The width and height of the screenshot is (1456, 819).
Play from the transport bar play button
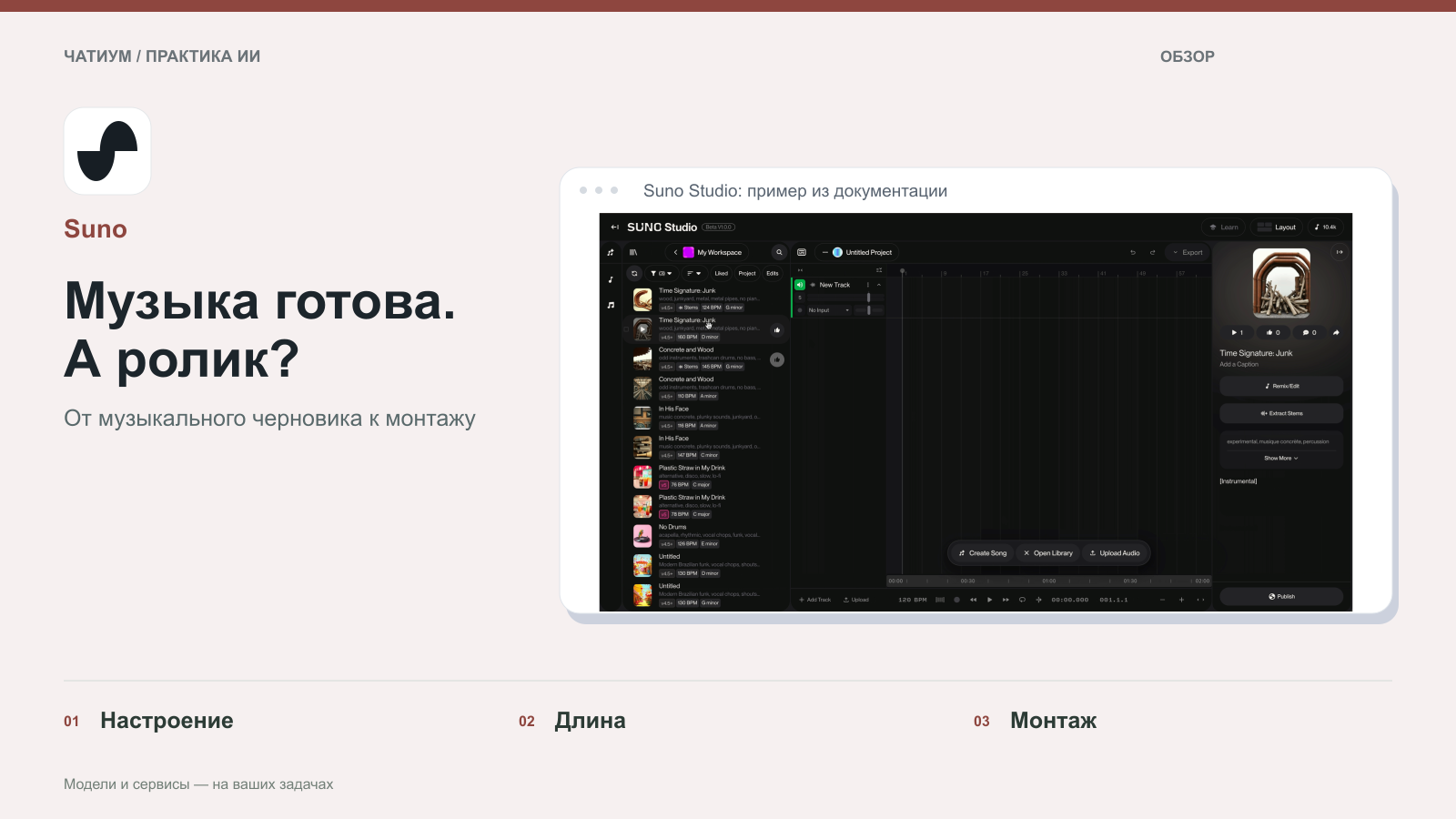[x=989, y=600]
